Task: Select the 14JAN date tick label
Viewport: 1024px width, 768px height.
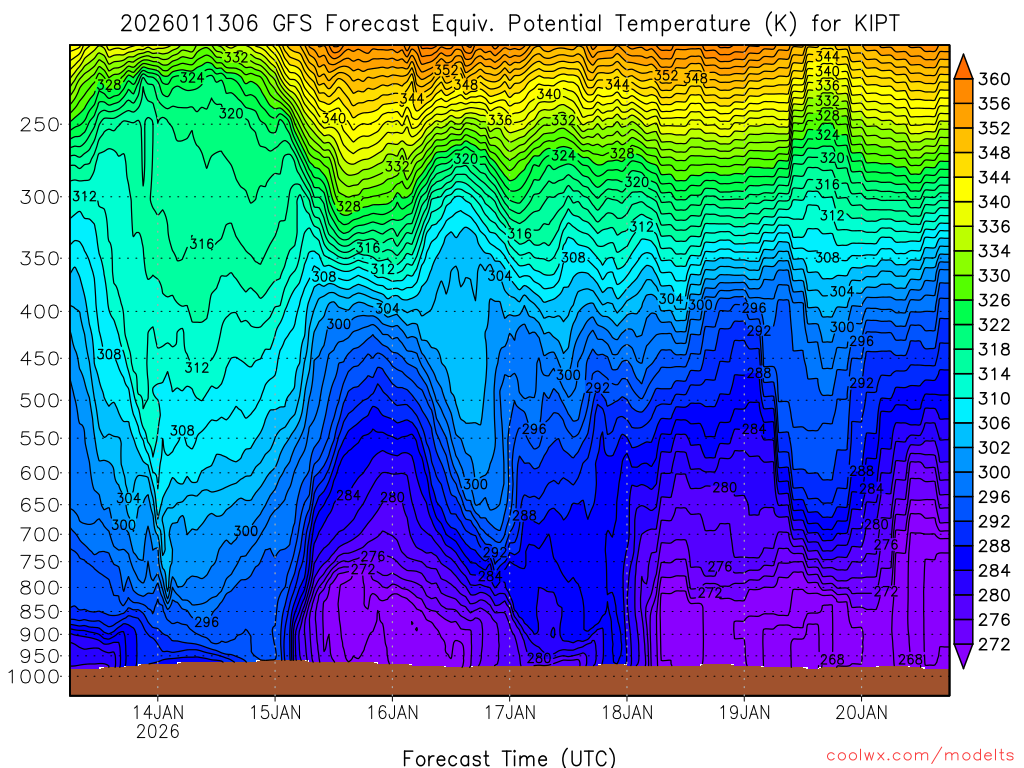Action: tap(157, 712)
